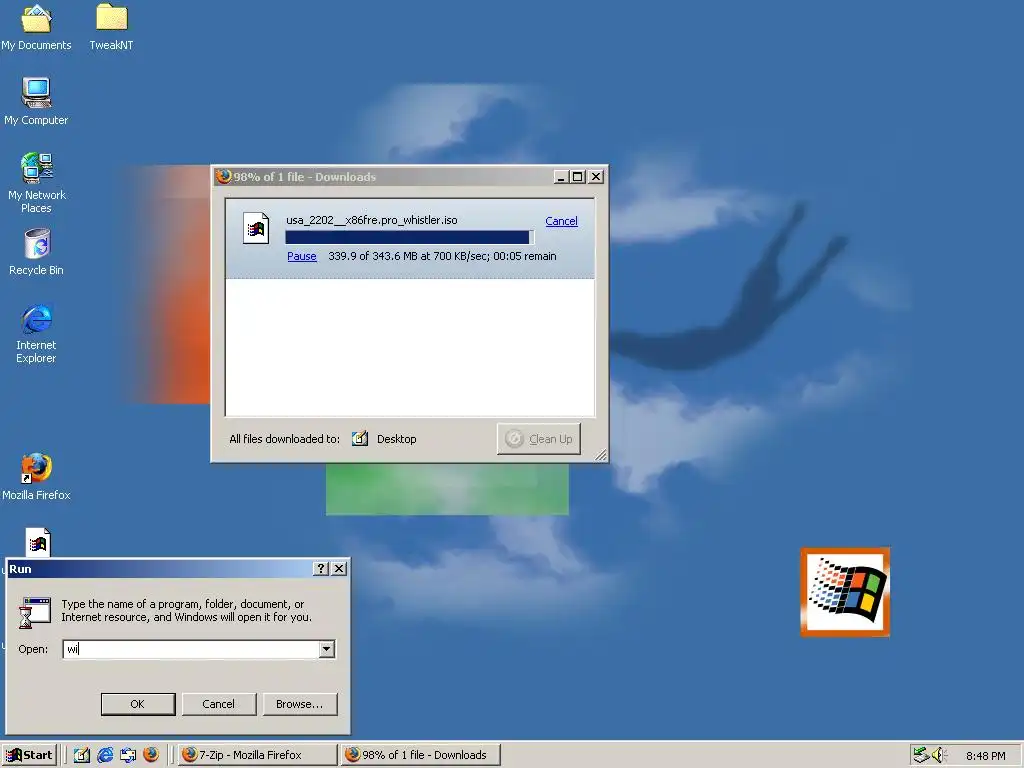Click the Desktop folder icon in Downloads window
This screenshot has height=768, width=1024.
pyautogui.click(x=360, y=439)
